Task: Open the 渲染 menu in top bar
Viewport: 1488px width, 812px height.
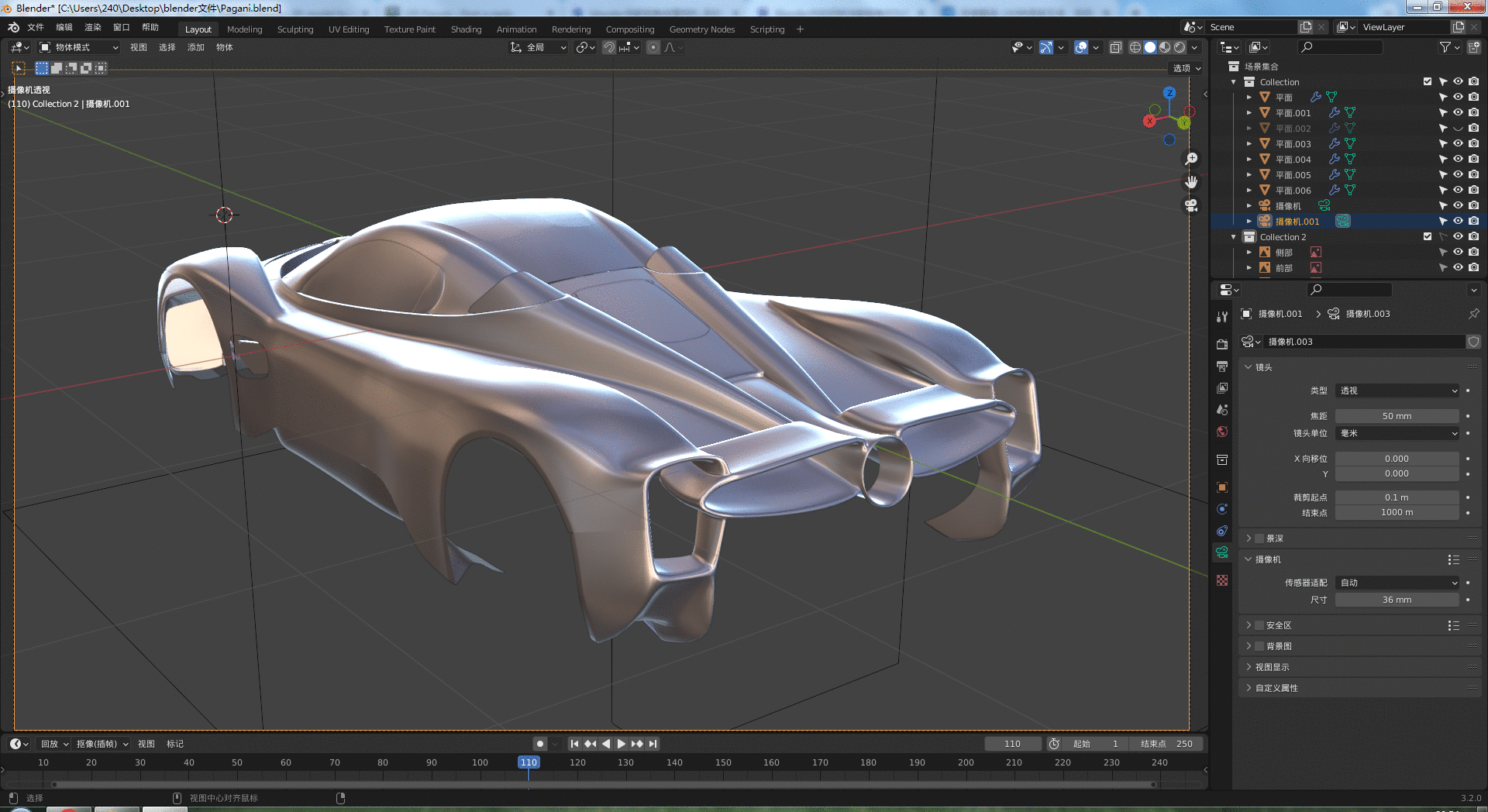Action: coord(92,27)
